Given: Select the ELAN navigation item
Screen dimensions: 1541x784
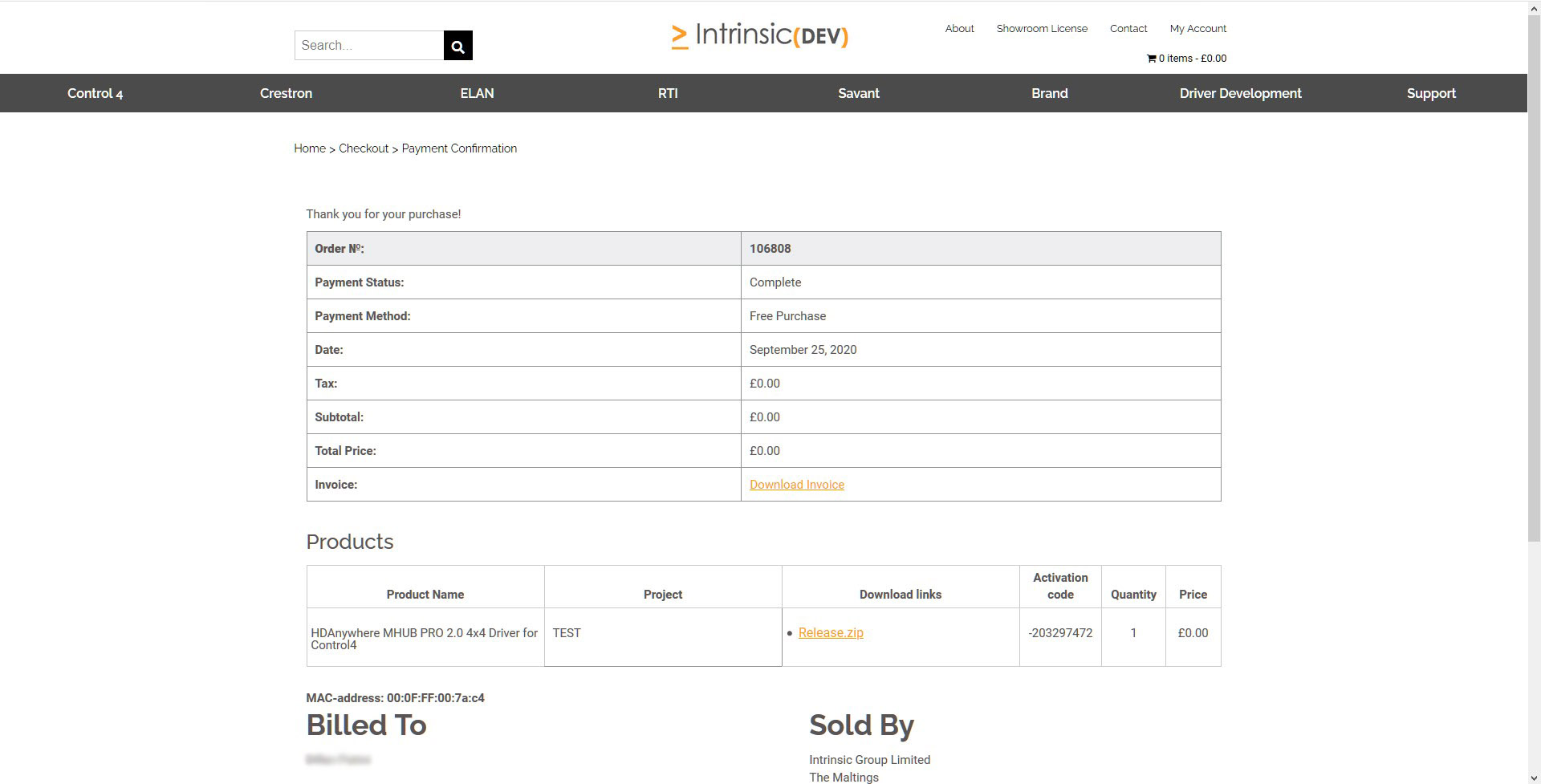Looking at the screenshot, I should click(x=477, y=93).
